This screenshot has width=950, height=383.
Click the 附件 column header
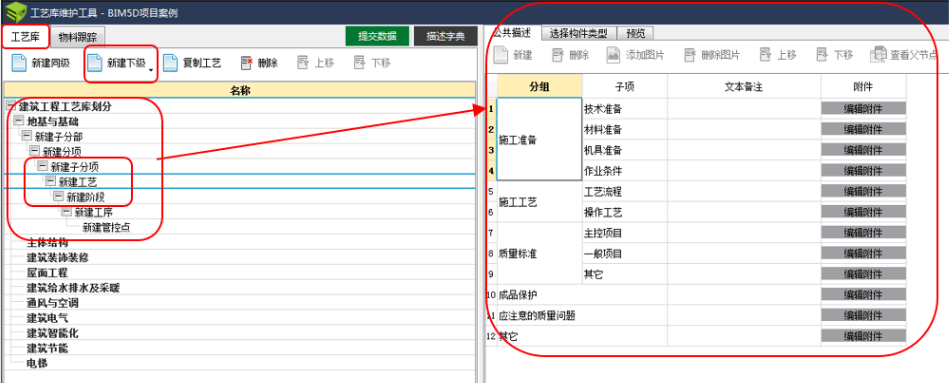(863, 87)
